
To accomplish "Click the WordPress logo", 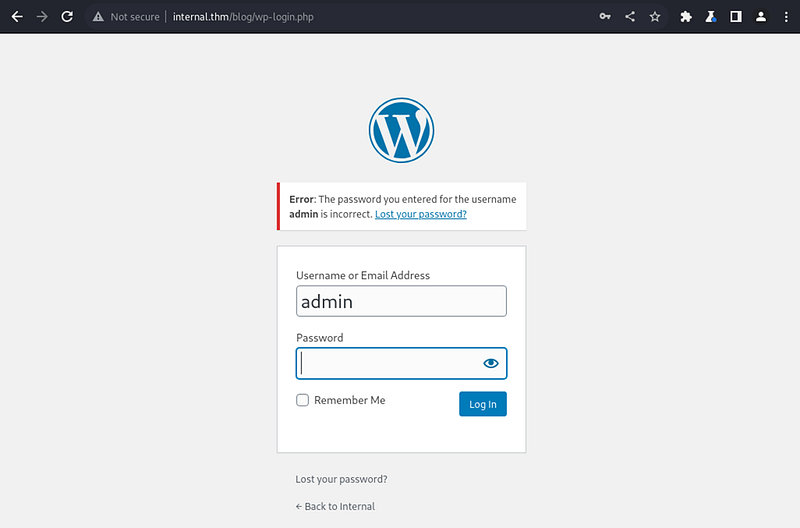I will [x=402, y=131].
